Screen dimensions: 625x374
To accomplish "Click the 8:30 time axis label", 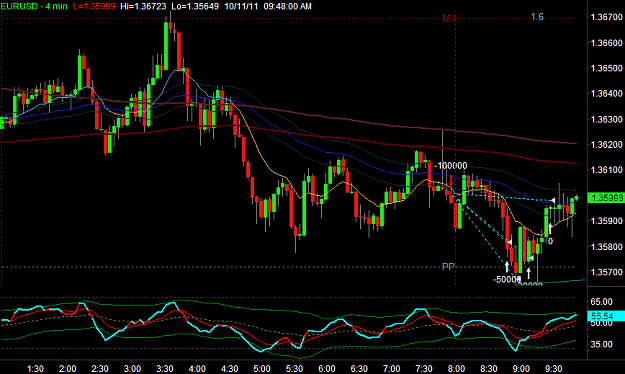I will click(x=488, y=368).
